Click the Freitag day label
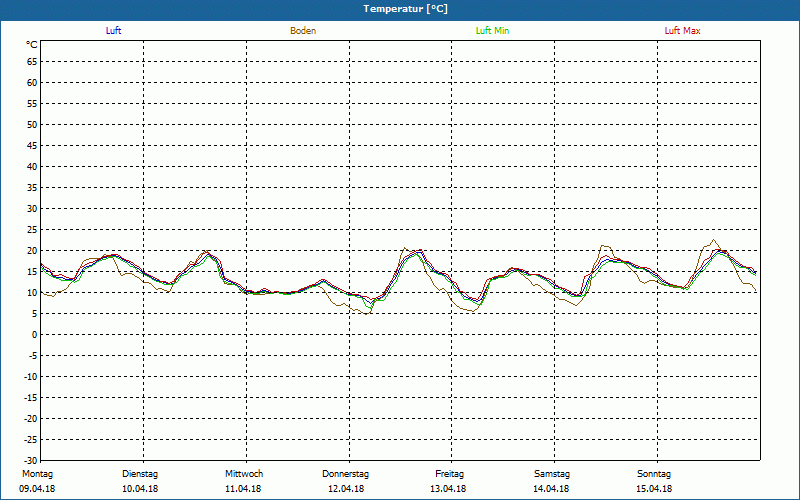Image resolution: width=800 pixels, height=500 pixels. [449, 474]
